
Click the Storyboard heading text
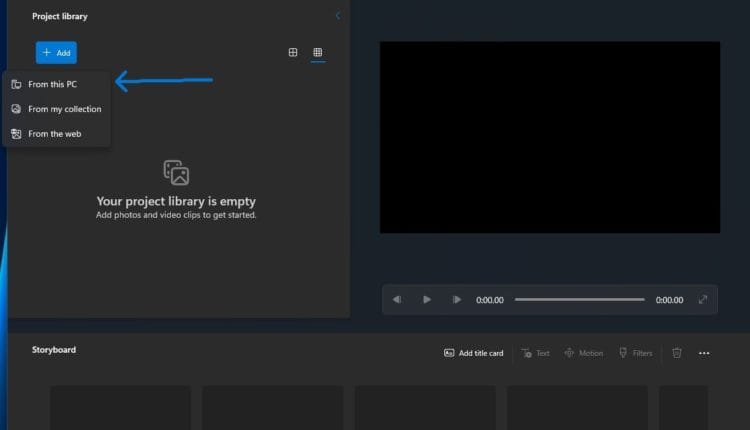pyautogui.click(x=54, y=350)
